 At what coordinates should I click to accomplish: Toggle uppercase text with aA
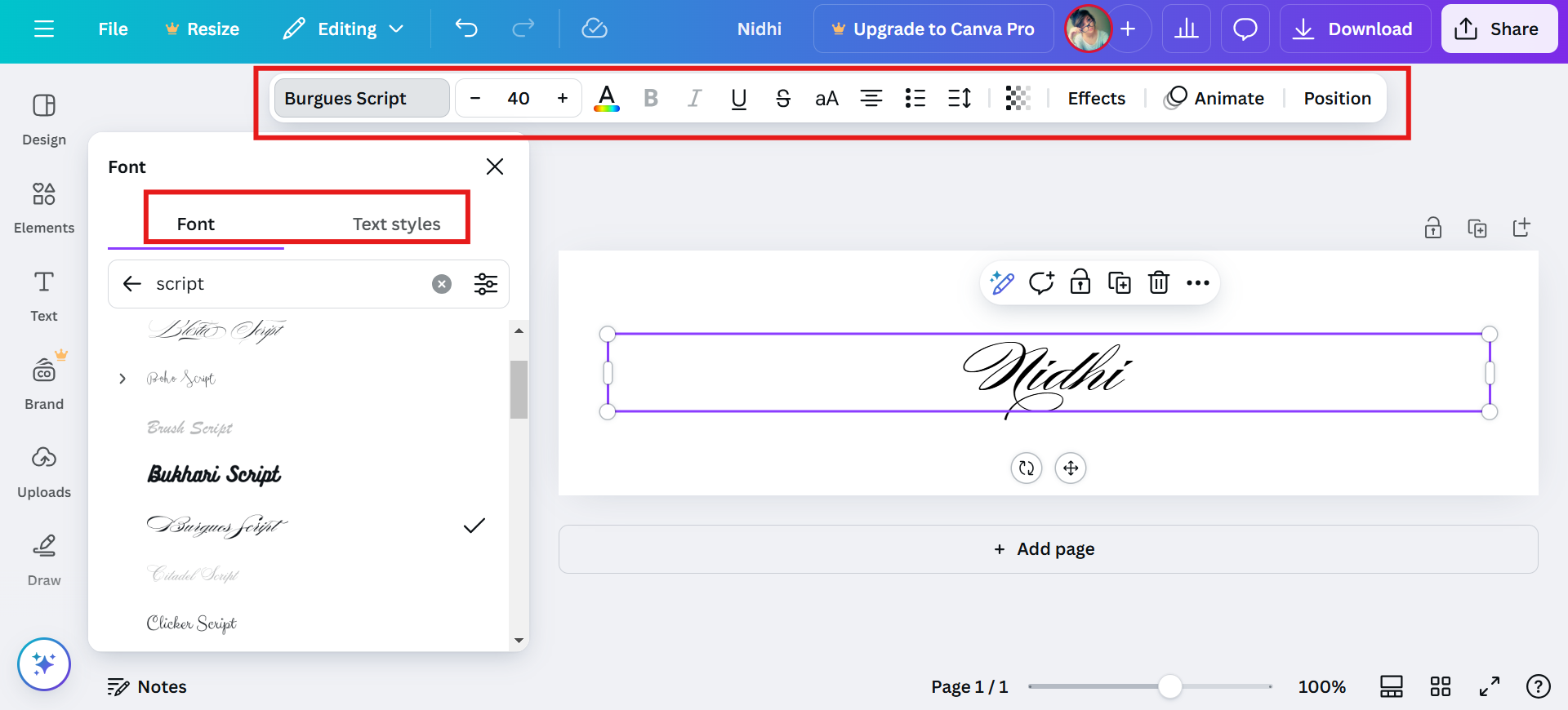pyautogui.click(x=827, y=99)
